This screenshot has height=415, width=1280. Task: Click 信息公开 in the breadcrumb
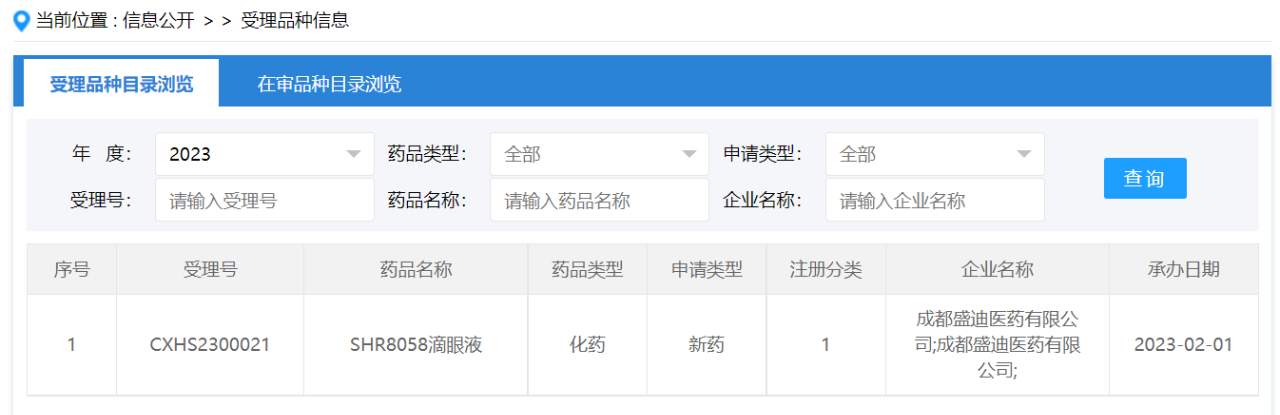[x=158, y=20]
